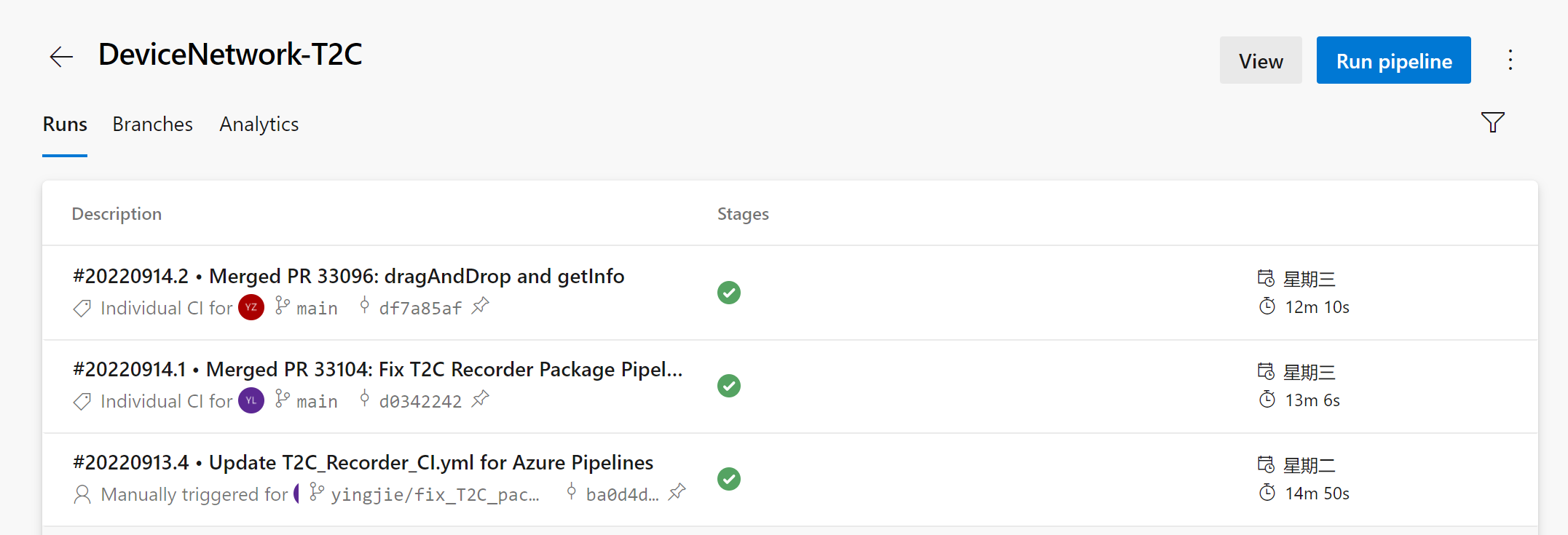Open the filter funnel icon

pyautogui.click(x=1492, y=122)
